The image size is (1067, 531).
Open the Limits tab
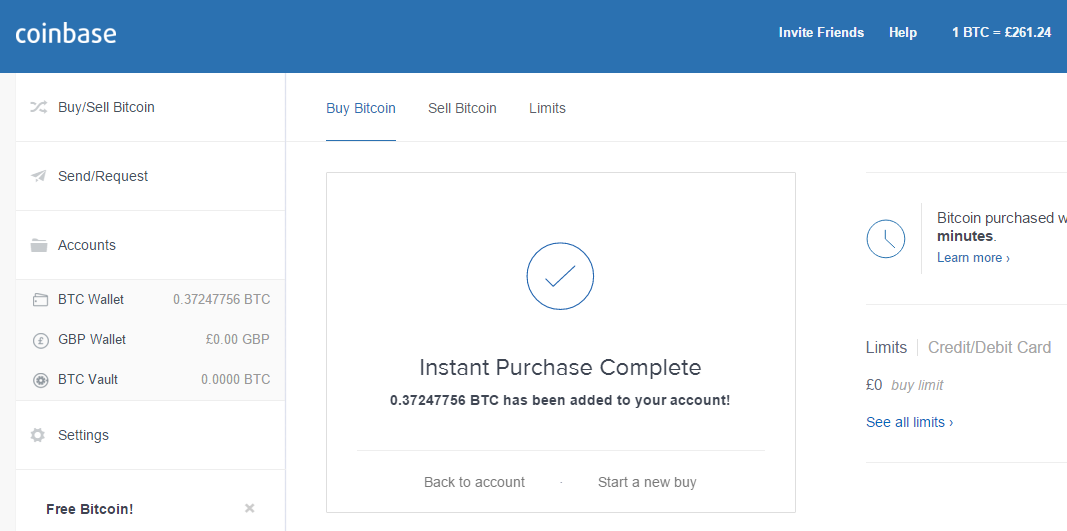pos(547,108)
